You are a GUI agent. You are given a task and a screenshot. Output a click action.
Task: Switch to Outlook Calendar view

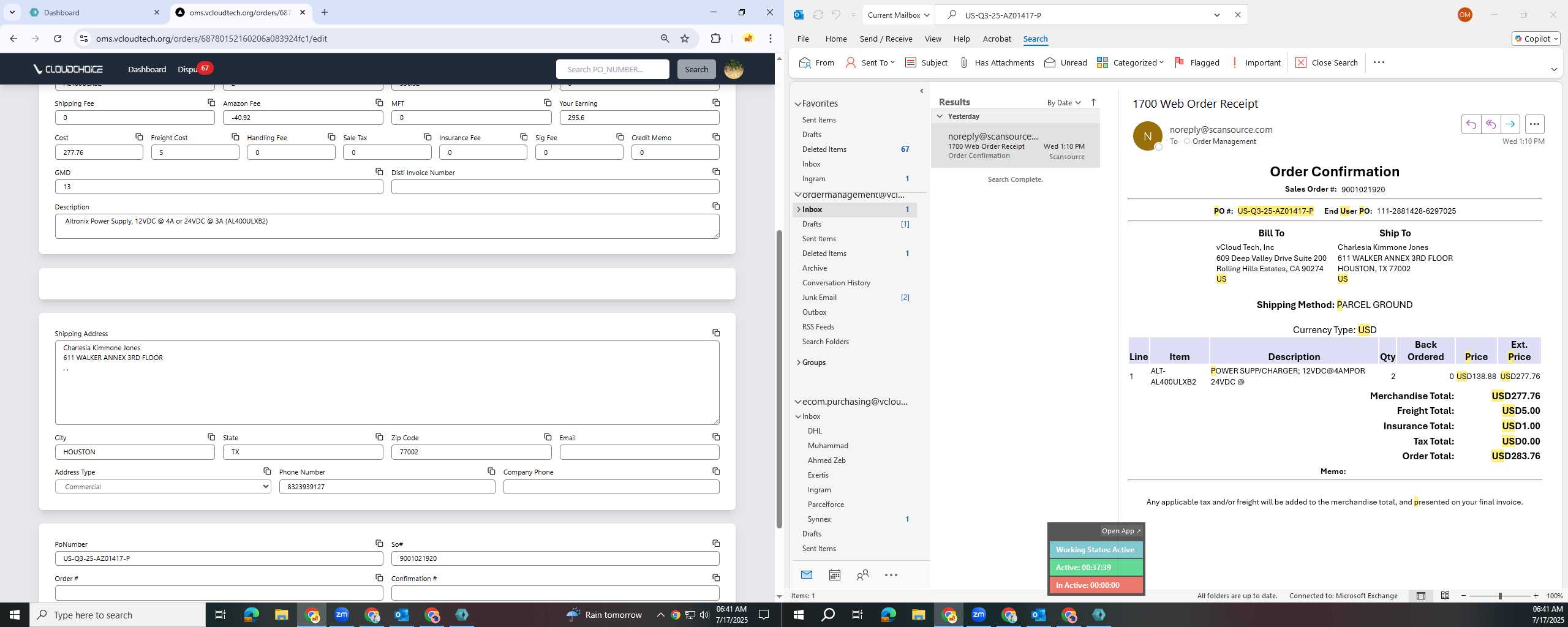click(834, 575)
